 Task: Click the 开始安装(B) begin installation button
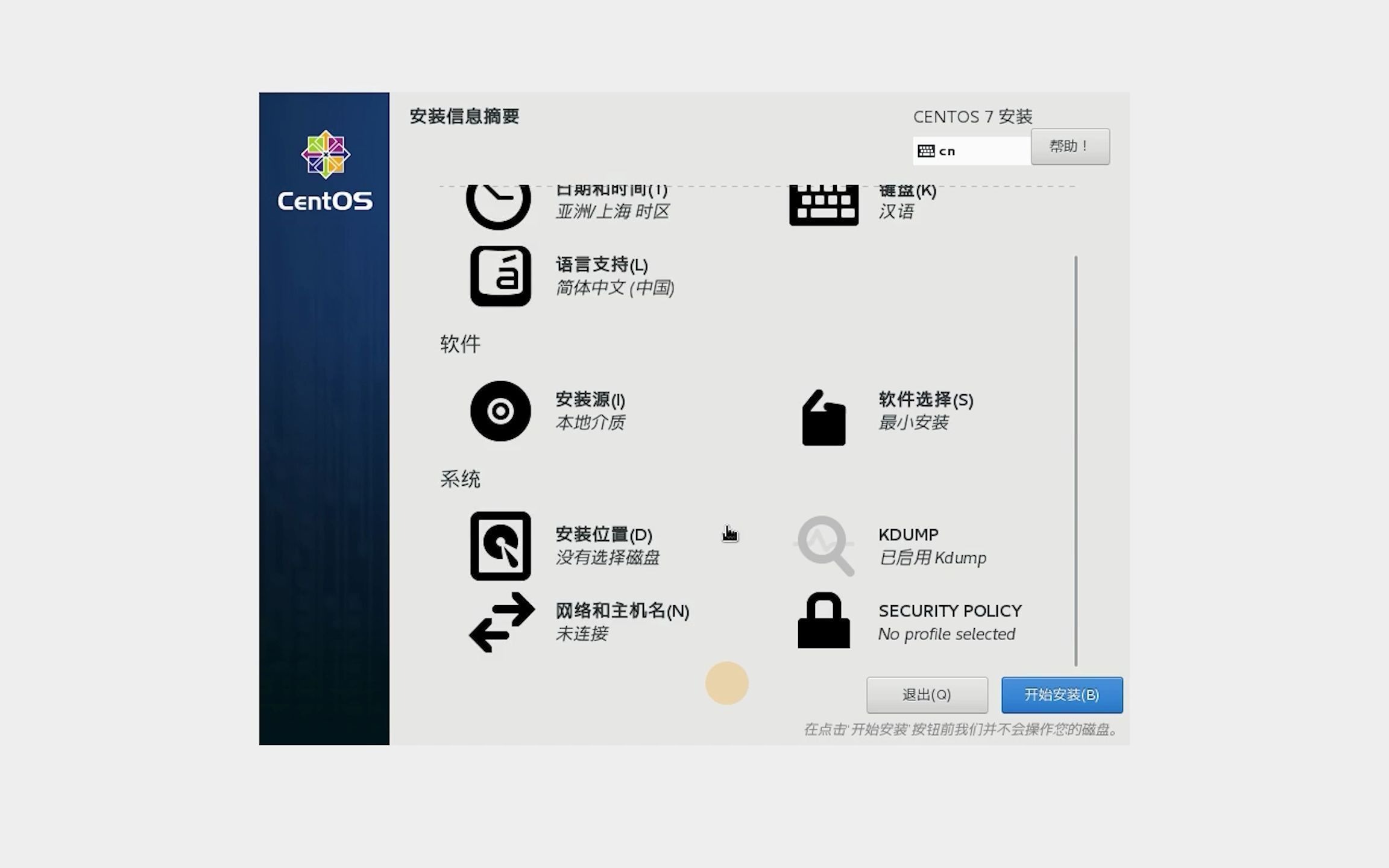pyautogui.click(x=1061, y=694)
